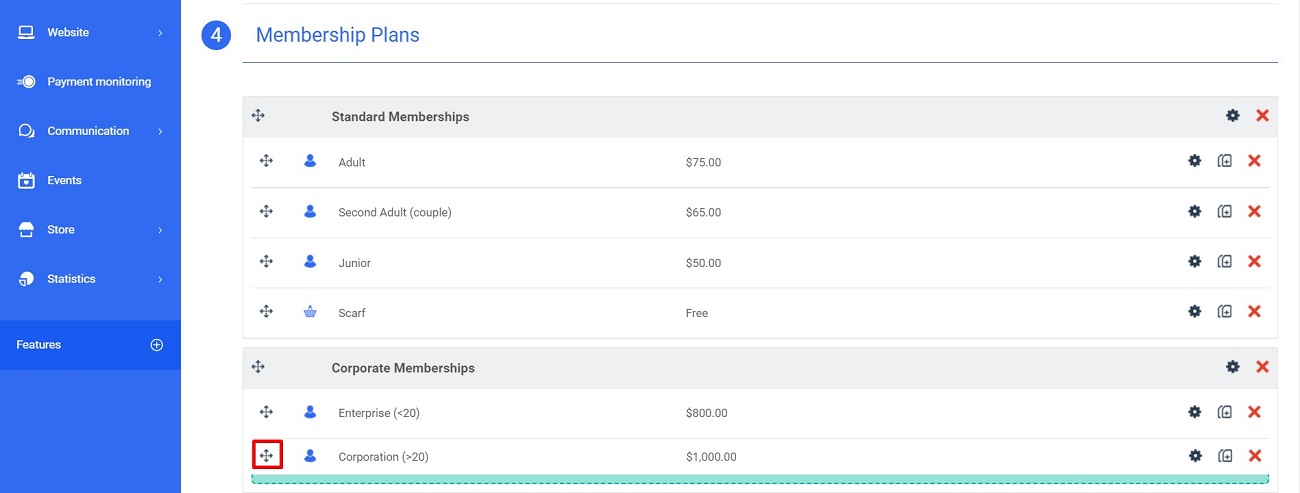Viewport: 1300px width, 493px height.
Task: Open settings gear for Adult plan
Action: point(1194,161)
